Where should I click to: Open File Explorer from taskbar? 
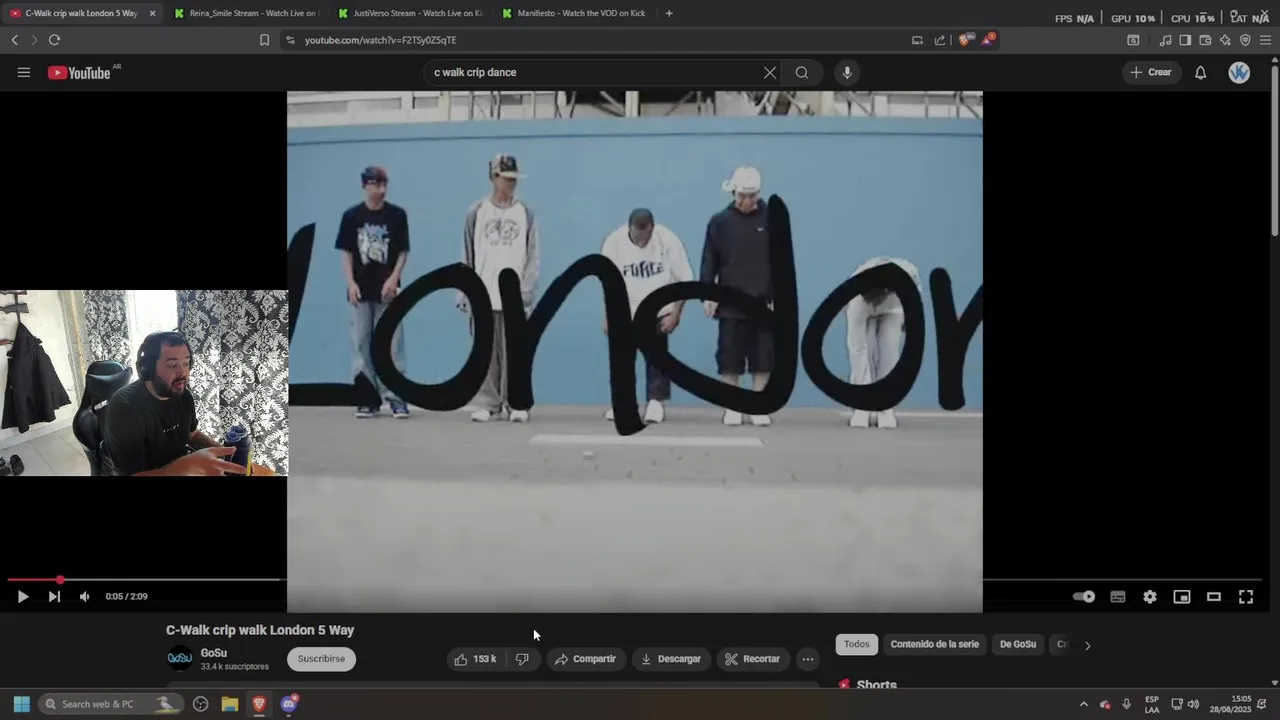tap(229, 704)
